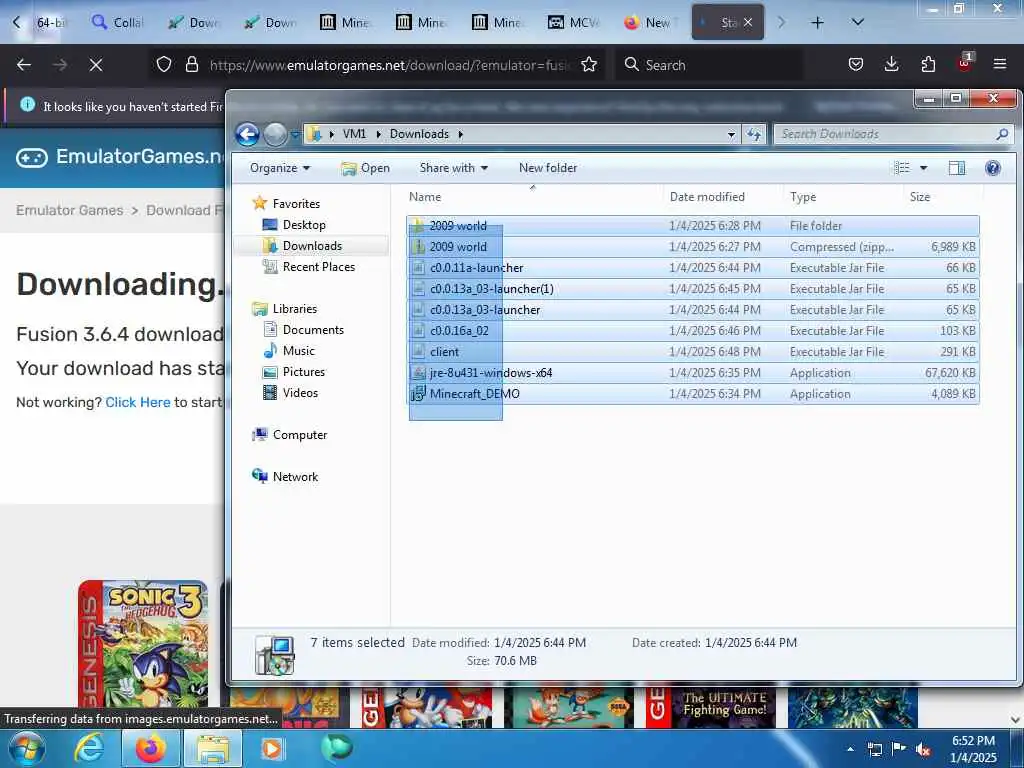Stop loading the Firefox page

(x=96, y=65)
